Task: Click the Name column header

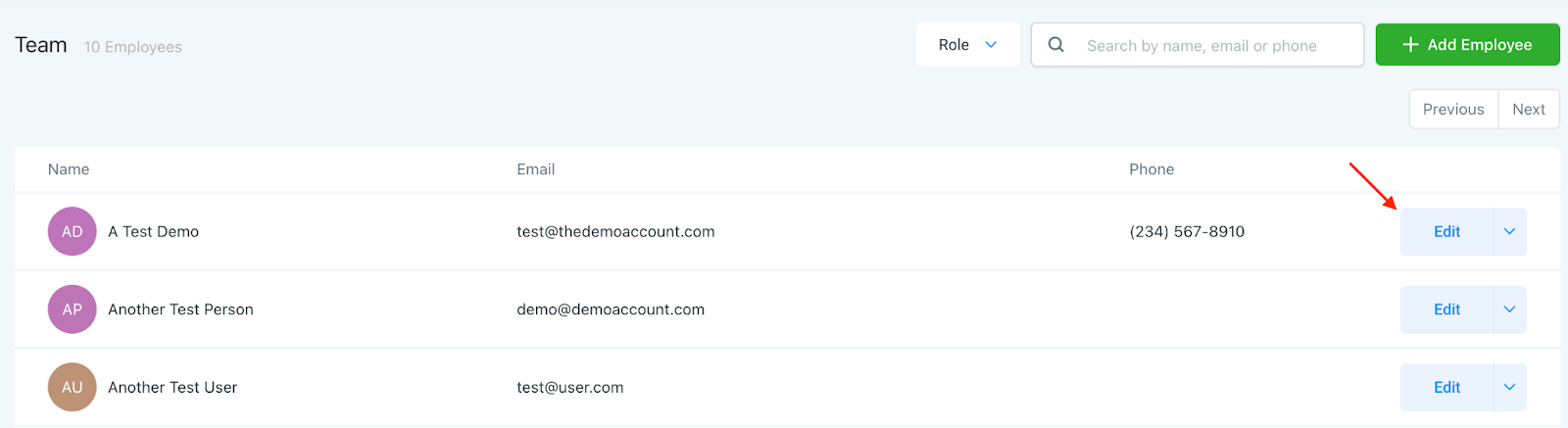Action: click(69, 169)
